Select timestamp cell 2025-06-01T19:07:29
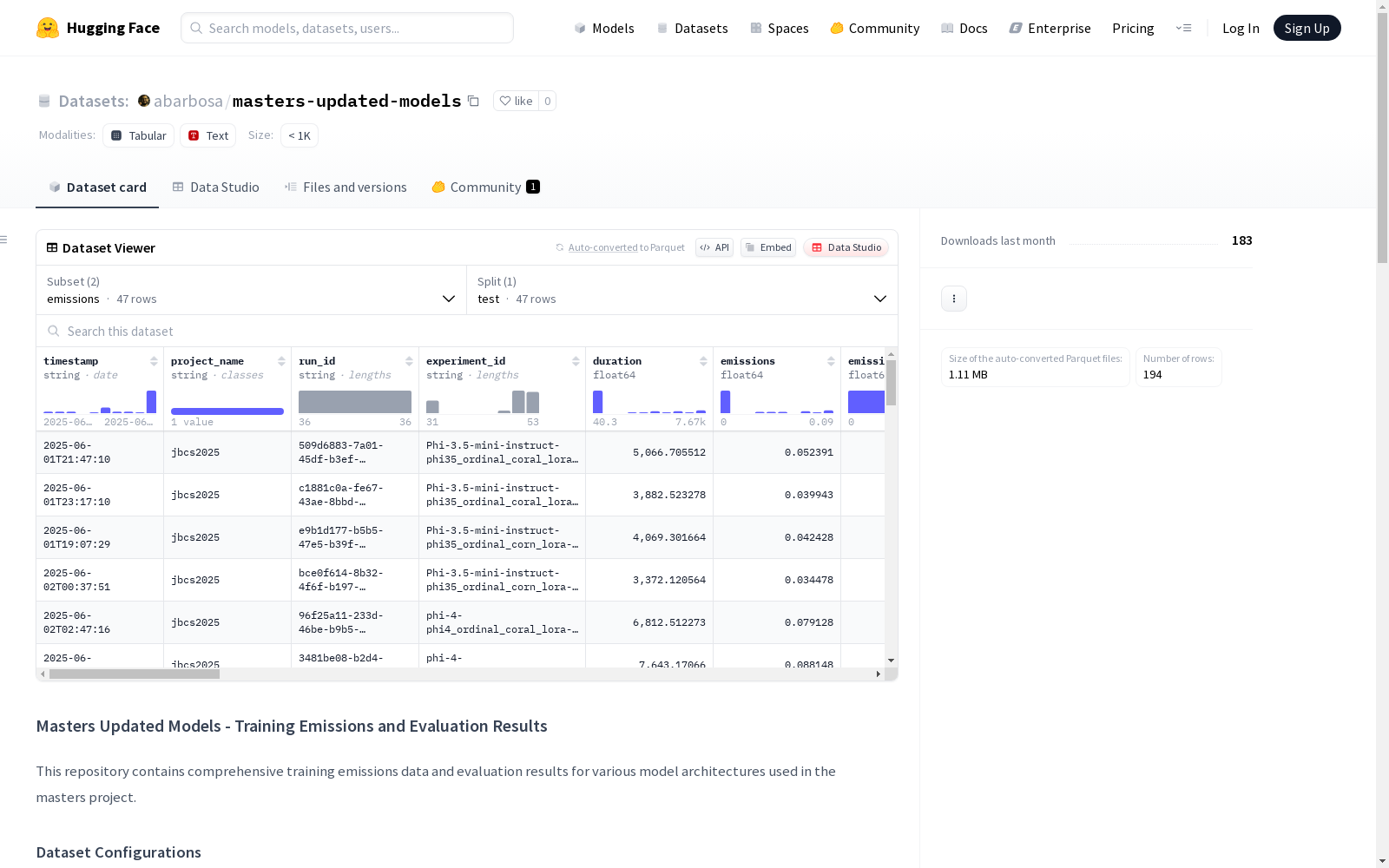Viewport: 1389px width, 868px height. (100, 537)
